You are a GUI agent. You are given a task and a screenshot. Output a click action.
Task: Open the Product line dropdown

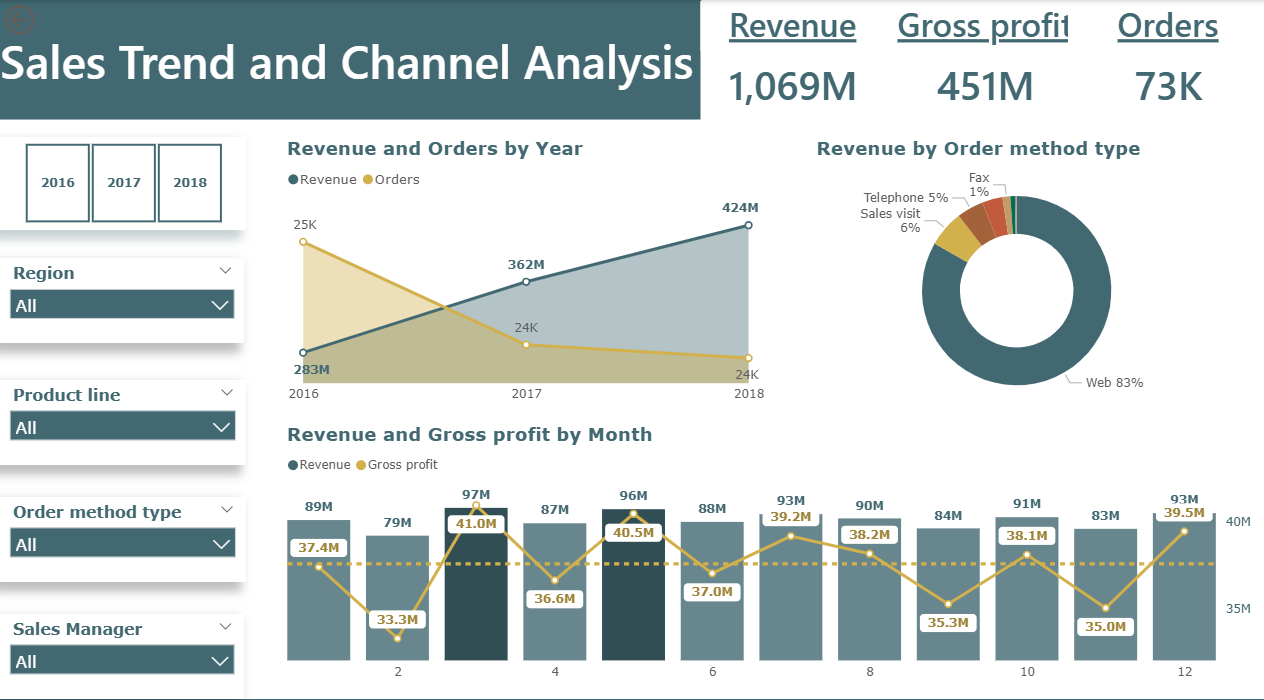coord(122,427)
